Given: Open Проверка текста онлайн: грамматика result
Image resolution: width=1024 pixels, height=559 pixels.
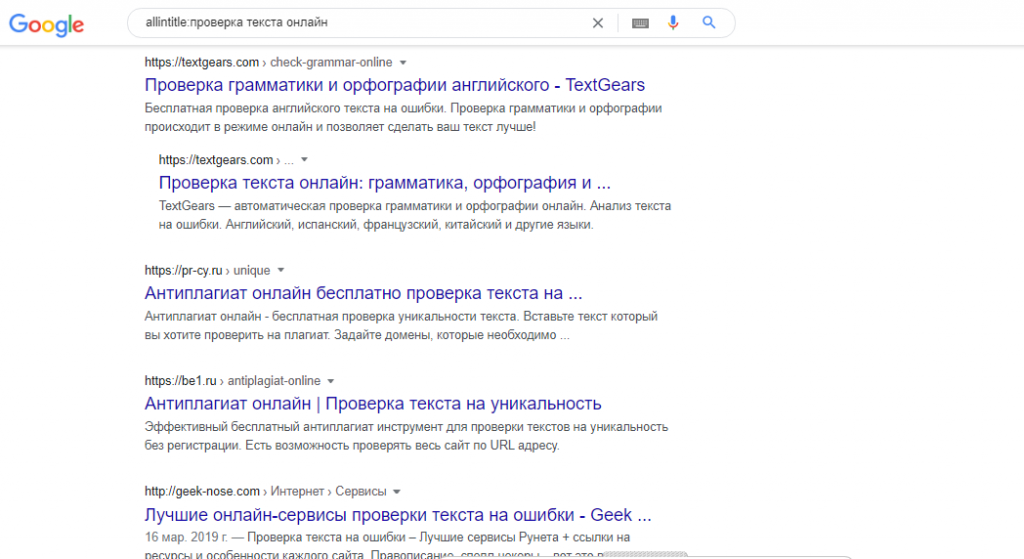Looking at the screenshot, I should 385,183.
